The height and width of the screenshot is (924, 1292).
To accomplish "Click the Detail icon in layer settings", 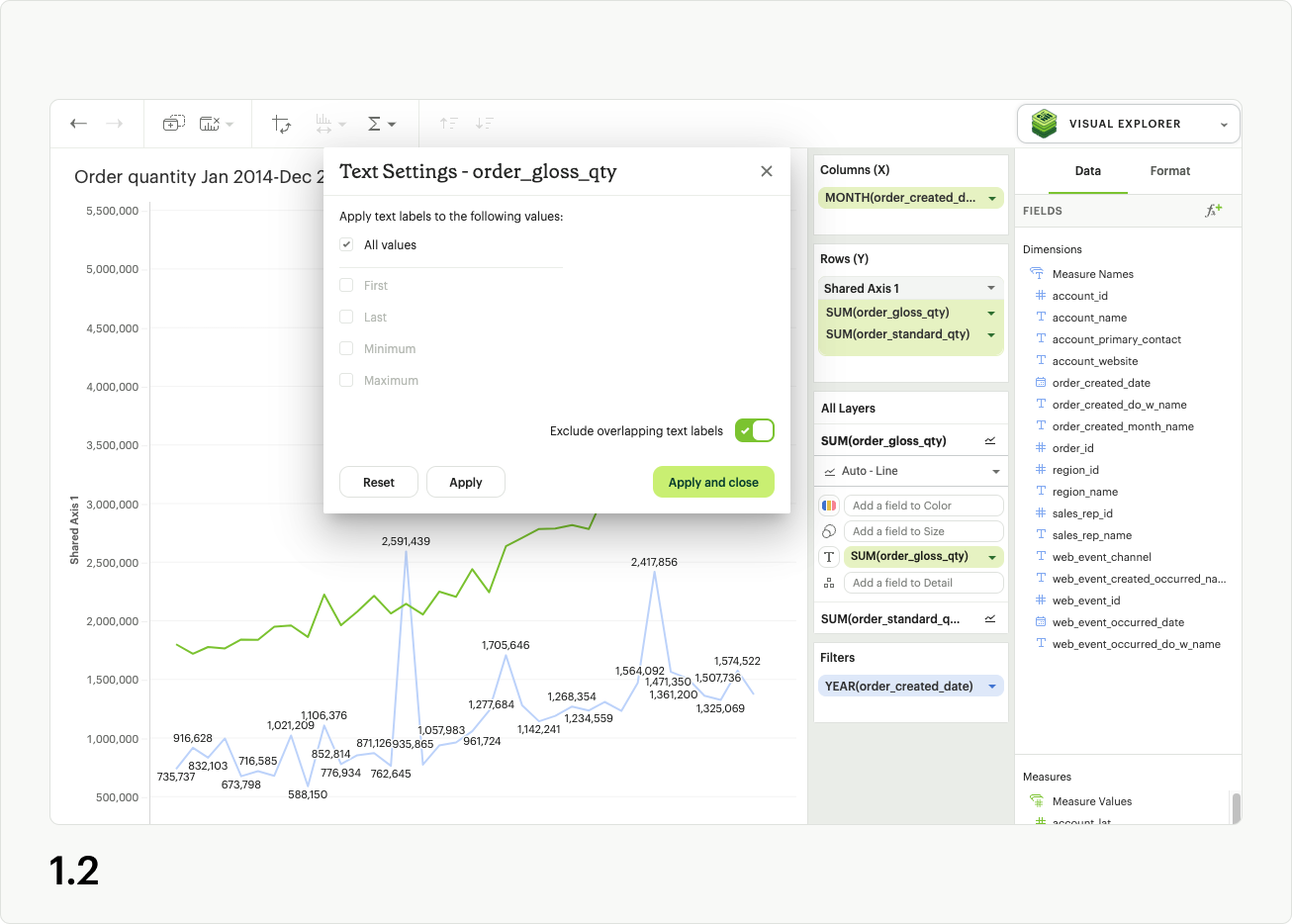I will [829, 583].
